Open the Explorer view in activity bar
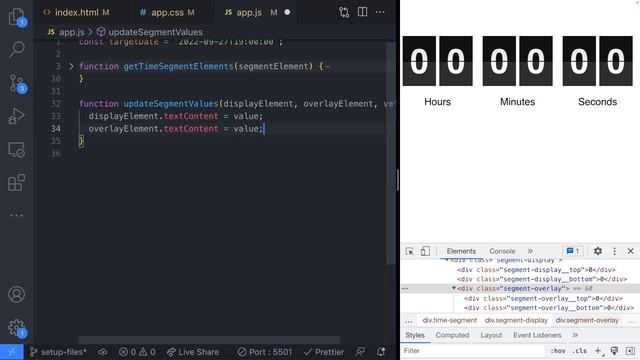The width and height of the screenshot is (640, 360). pos(16,16)
